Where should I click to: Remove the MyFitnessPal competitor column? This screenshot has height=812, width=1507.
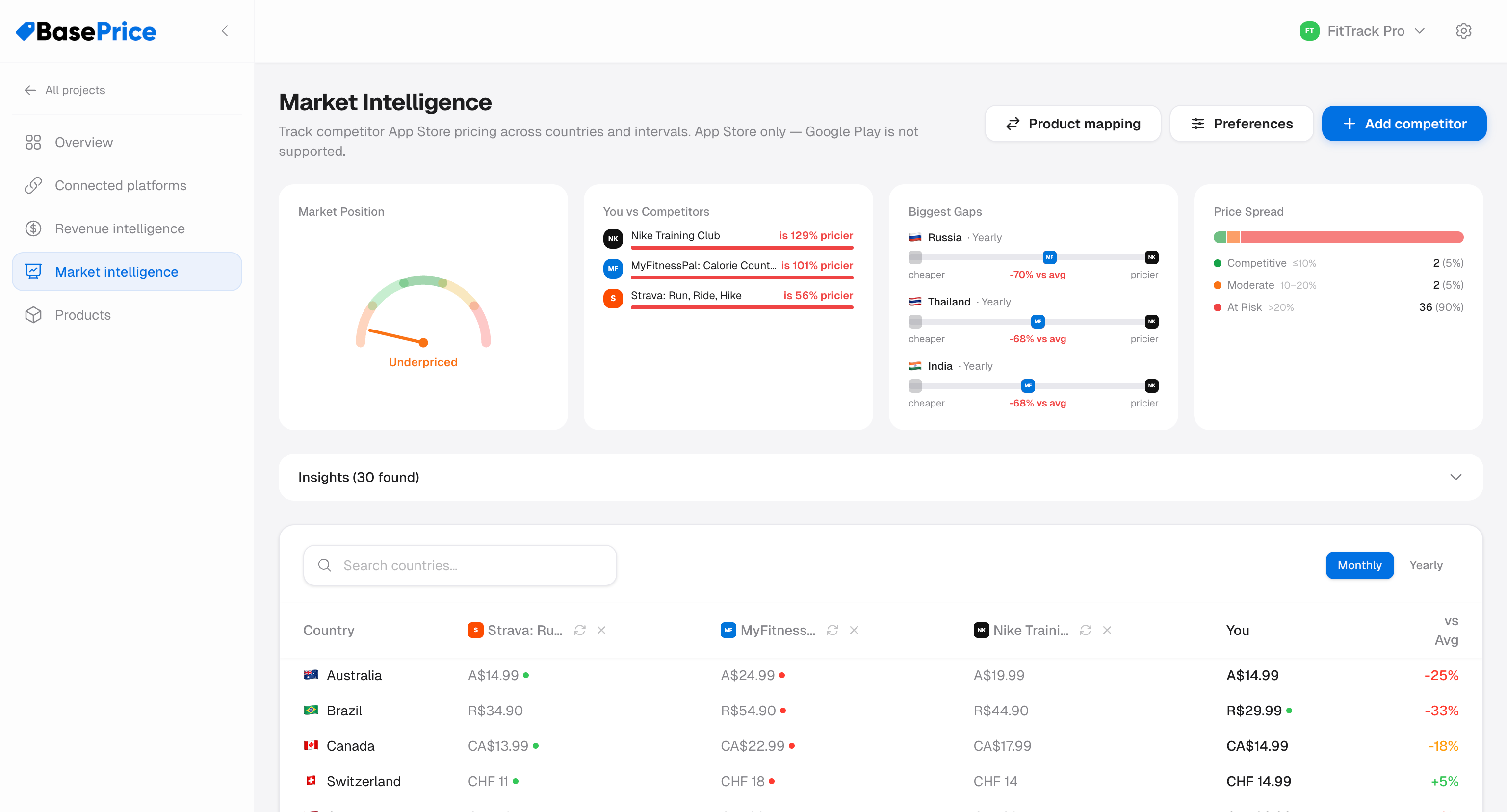coord(854,630)
